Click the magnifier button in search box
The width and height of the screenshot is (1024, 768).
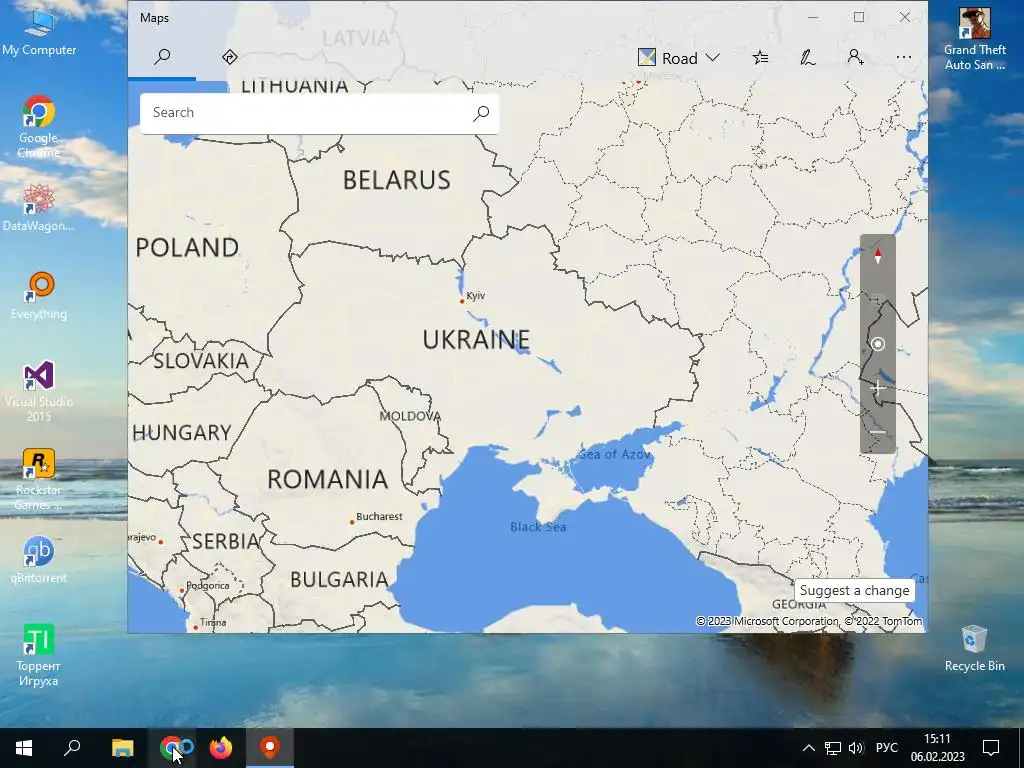coord(481,113)
